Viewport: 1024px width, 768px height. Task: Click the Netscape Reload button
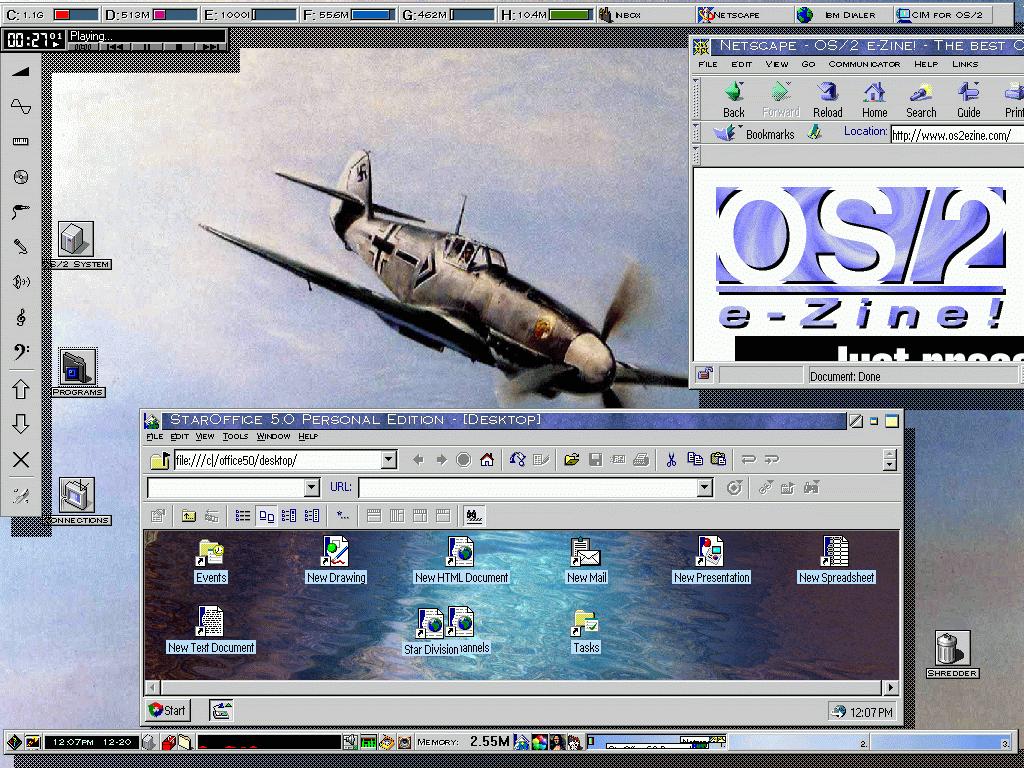click(827, 99)
